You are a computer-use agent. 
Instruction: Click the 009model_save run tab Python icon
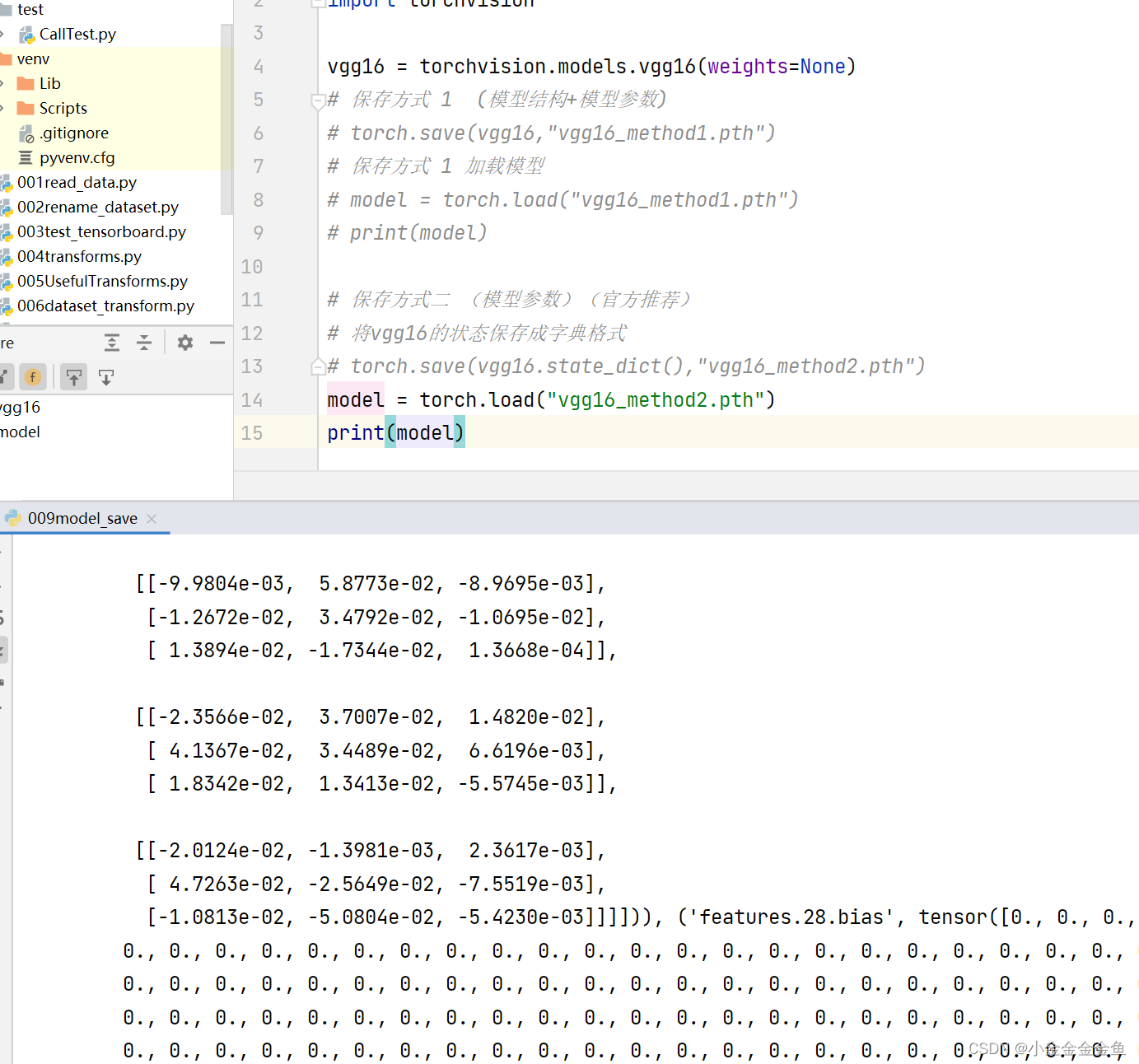coord(13,518)
